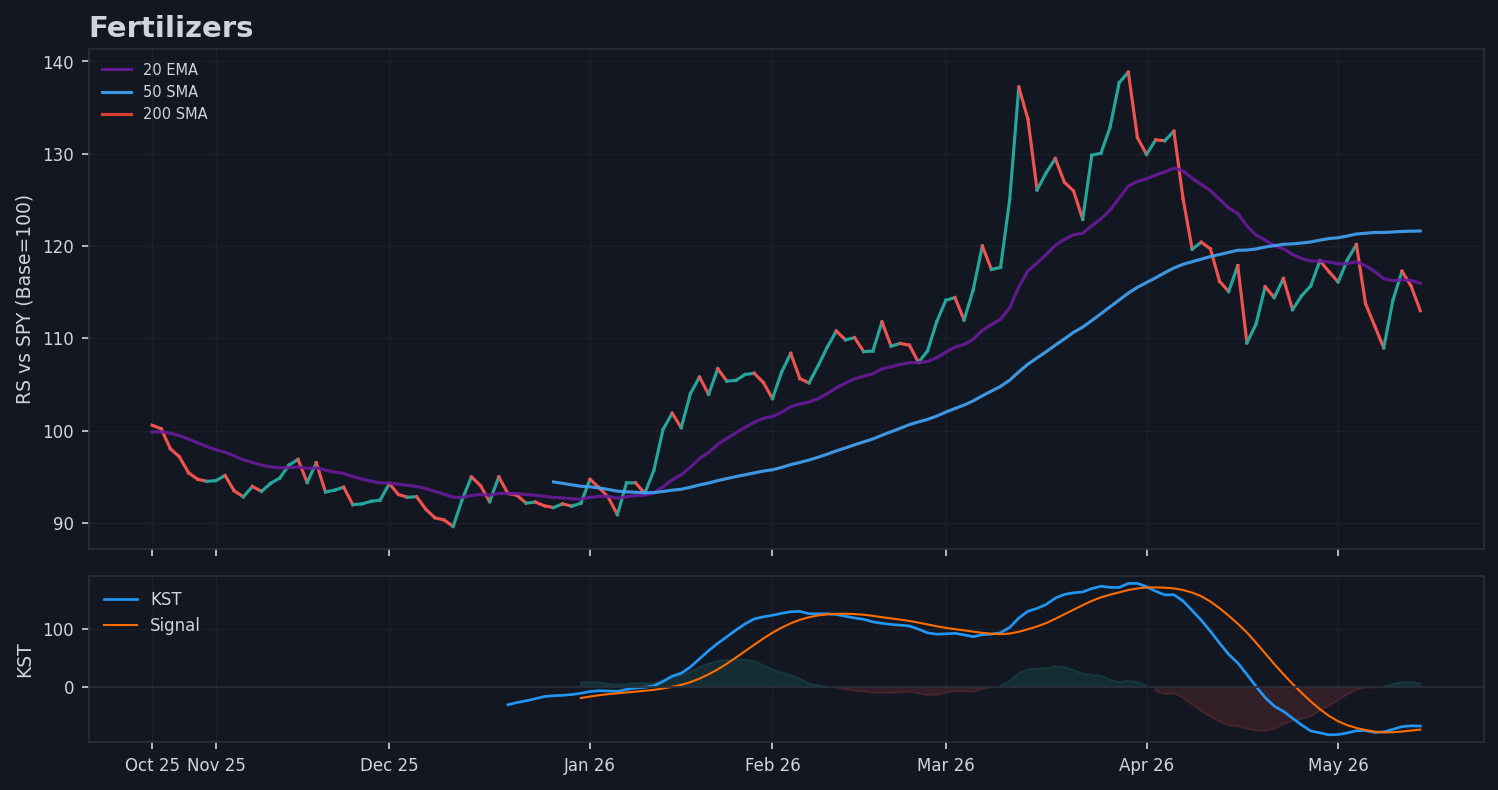
Task: Click the red 200 SMA legend line sample
Action: pyautogui.click(x=117, y=114)
